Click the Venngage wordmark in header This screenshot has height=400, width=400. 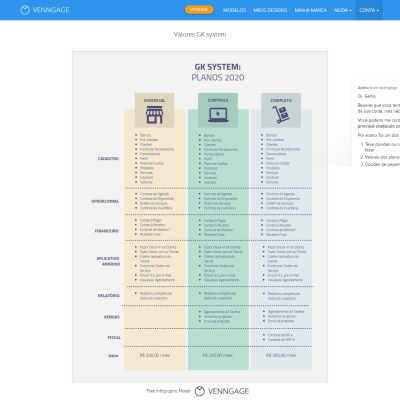(51, 10)
